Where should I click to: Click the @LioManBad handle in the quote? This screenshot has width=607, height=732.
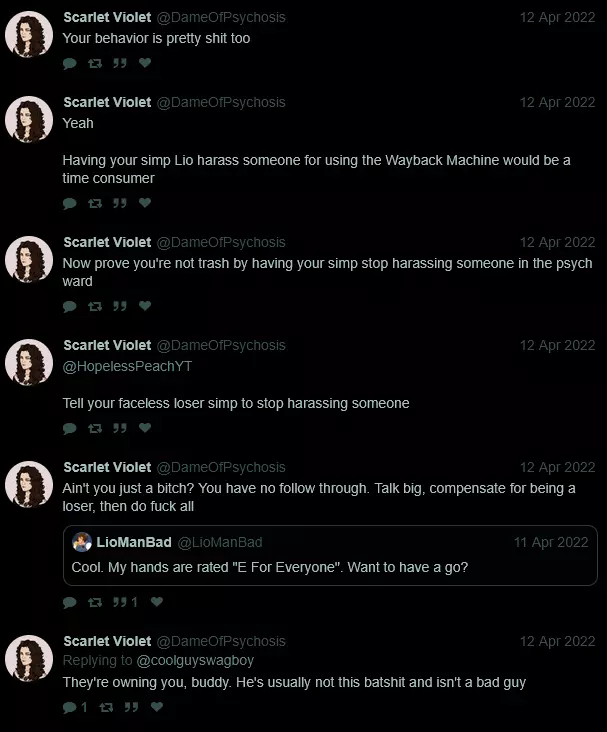(220, 542)
